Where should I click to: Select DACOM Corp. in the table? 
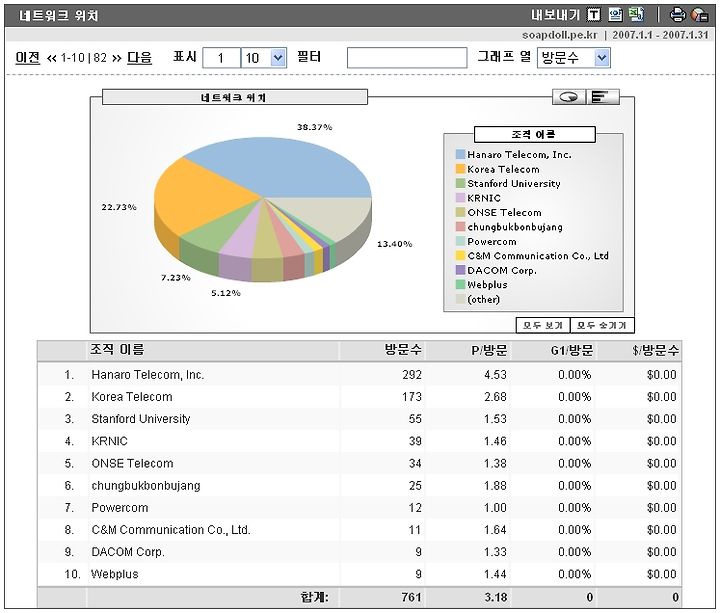pyautogui.click(x=128, y=552)
